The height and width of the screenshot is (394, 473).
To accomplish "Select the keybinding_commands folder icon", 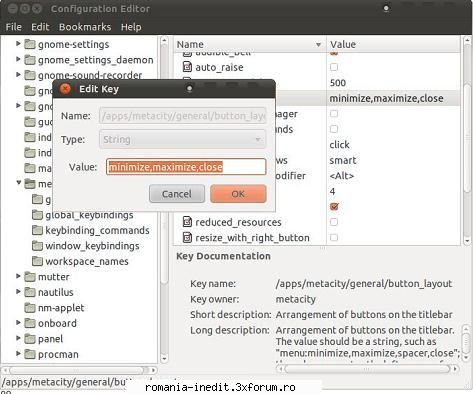I will (x=37, y=230).
